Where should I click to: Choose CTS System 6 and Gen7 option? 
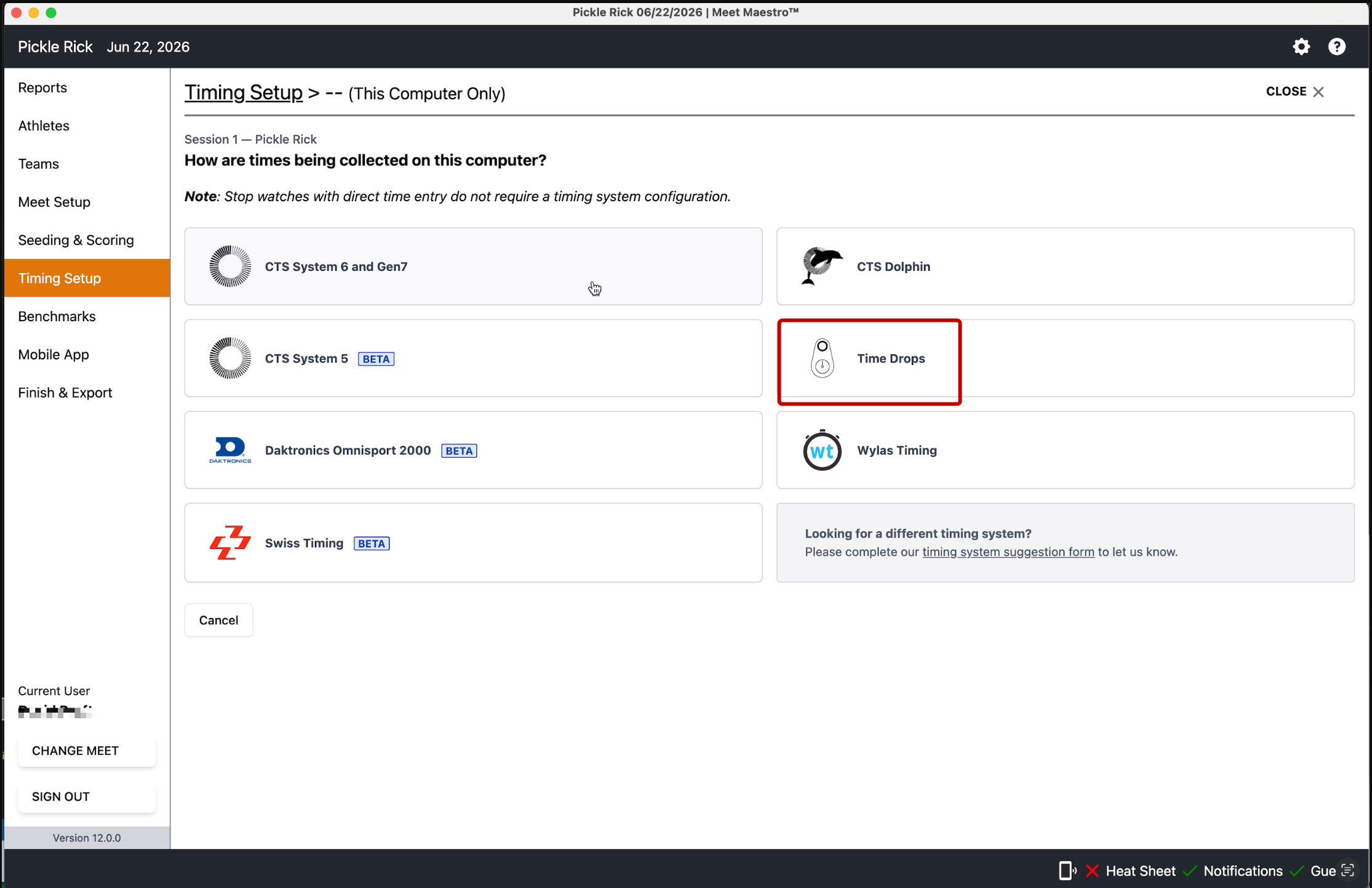[473, 266]
